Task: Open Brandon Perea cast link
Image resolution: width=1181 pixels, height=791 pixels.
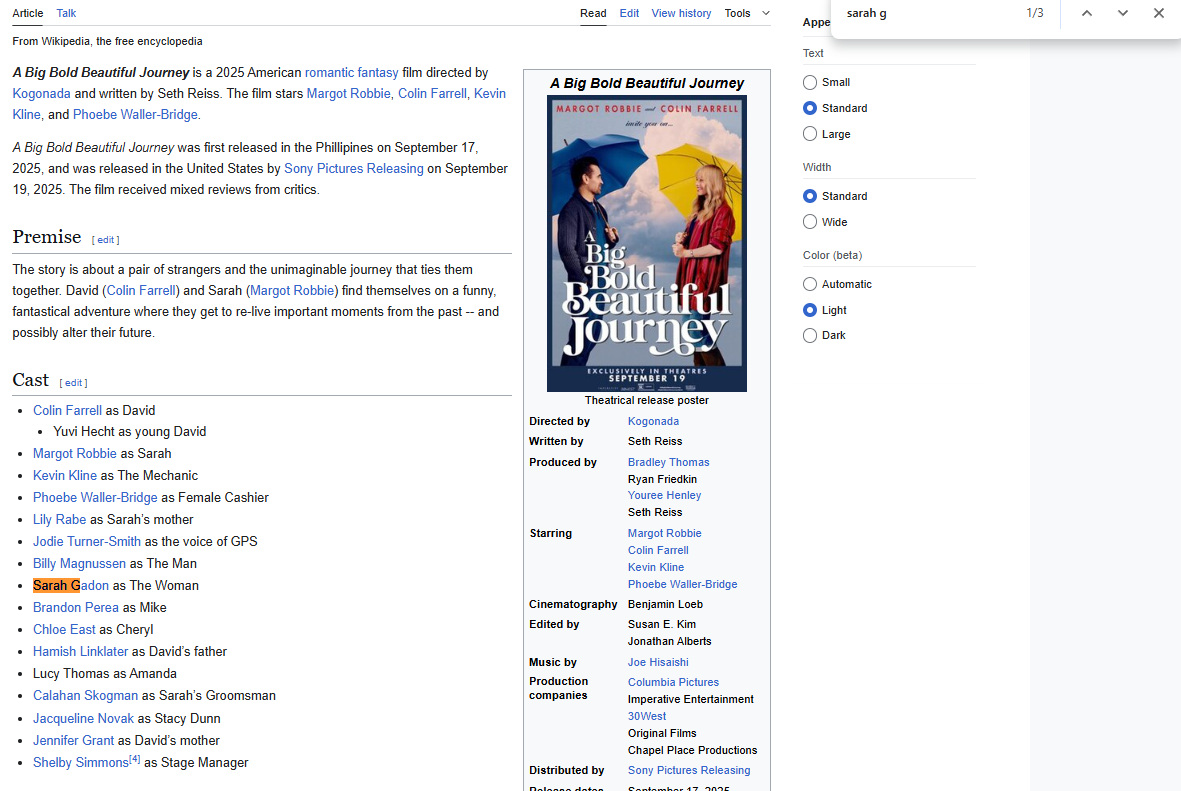Action: (75, 607)
